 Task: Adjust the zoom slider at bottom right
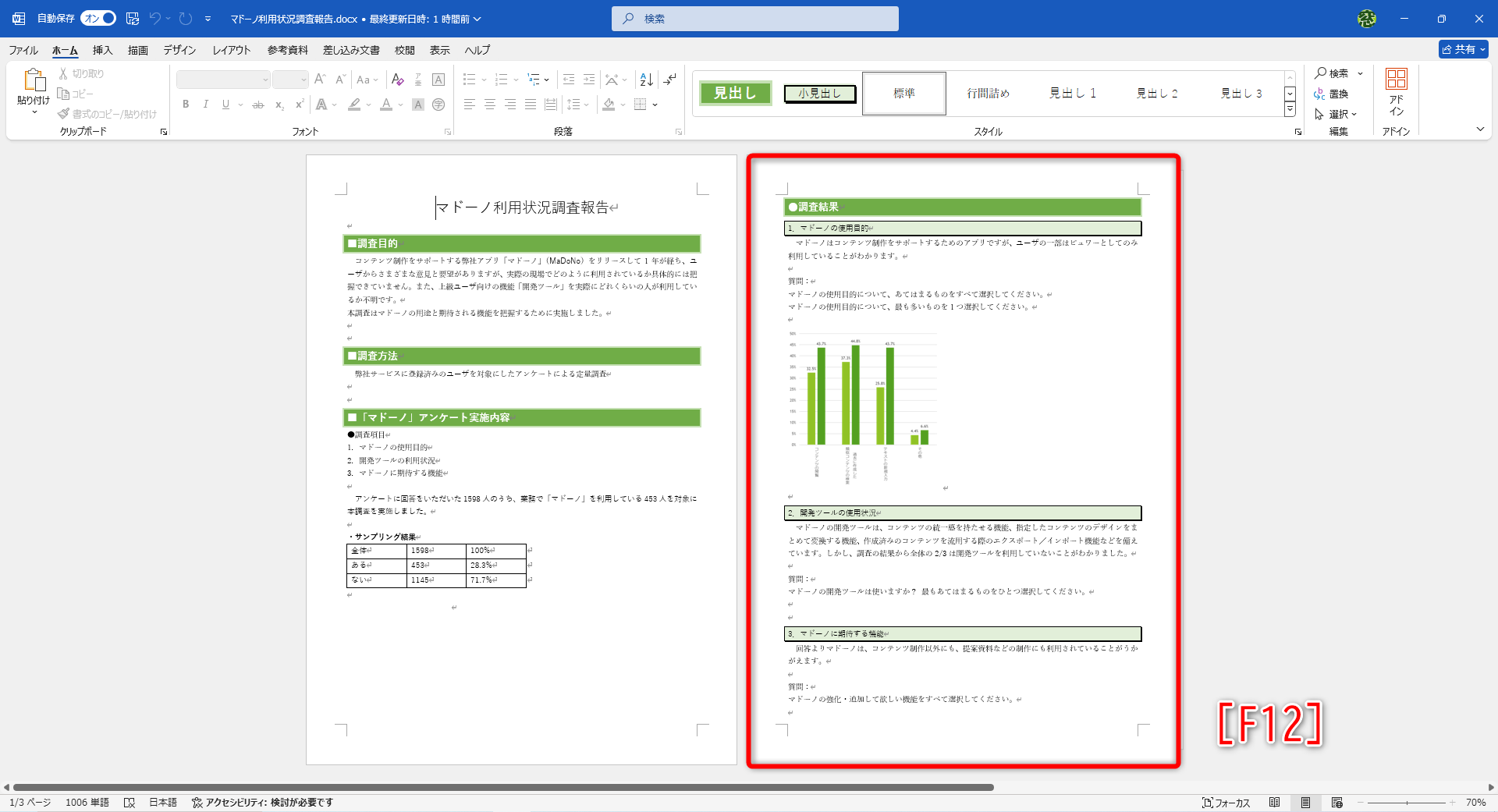click(1407, 802)
